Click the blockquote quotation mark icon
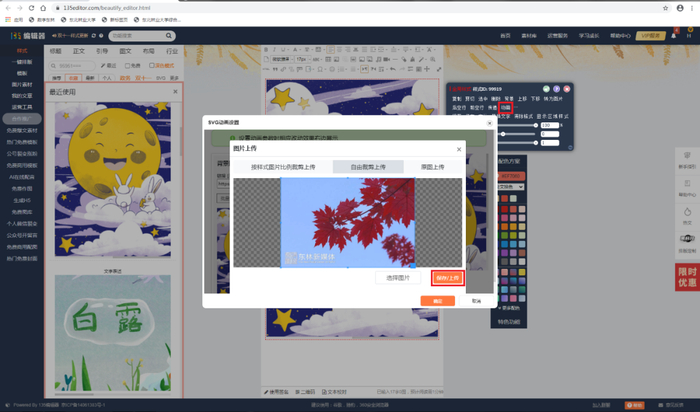Image resolution: width=700 pixels, height=412 pixels. [x=275, y=69]
